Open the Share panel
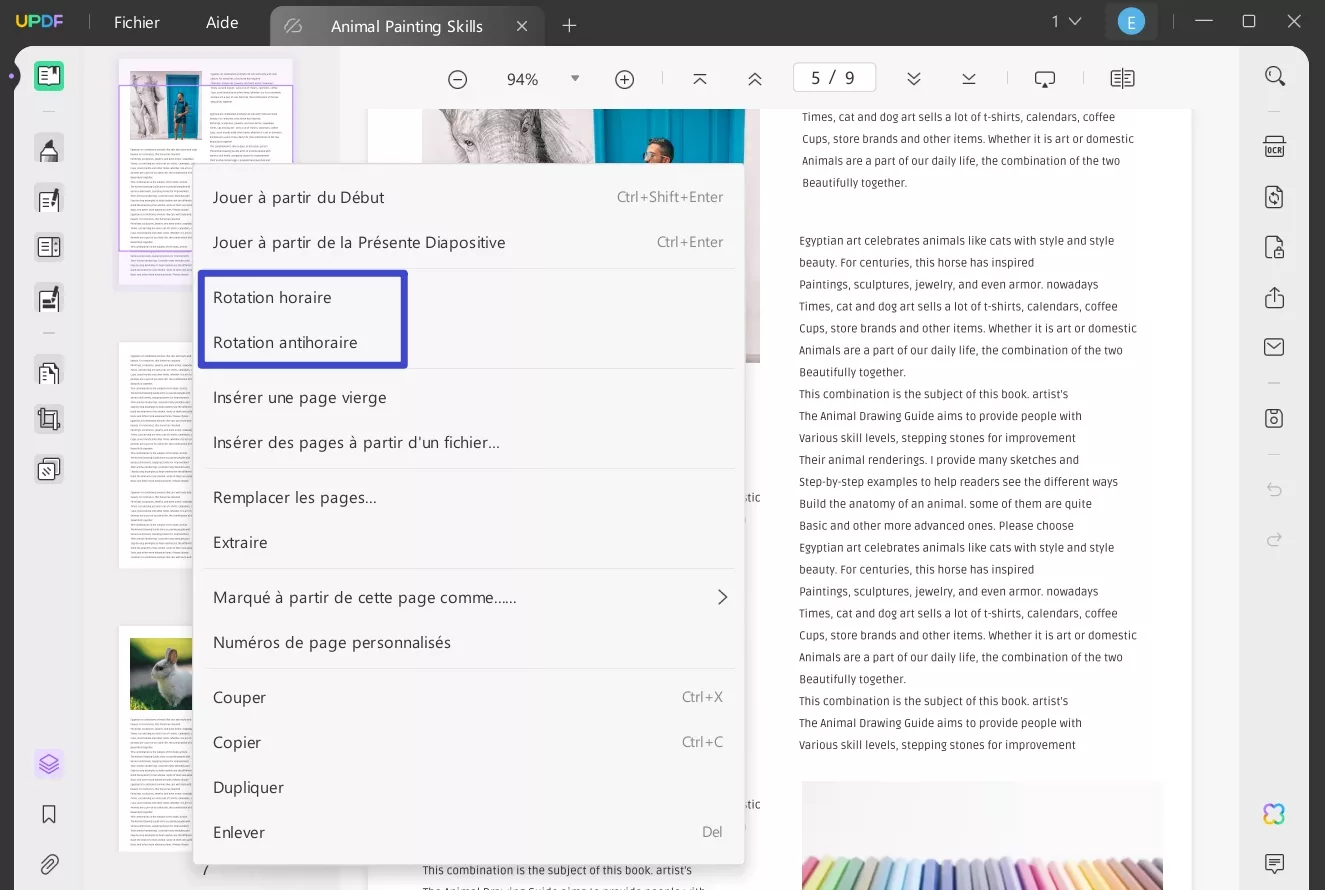Image resolution: width=1325 pixels, height=890 pixels. tap(1273, 297)
